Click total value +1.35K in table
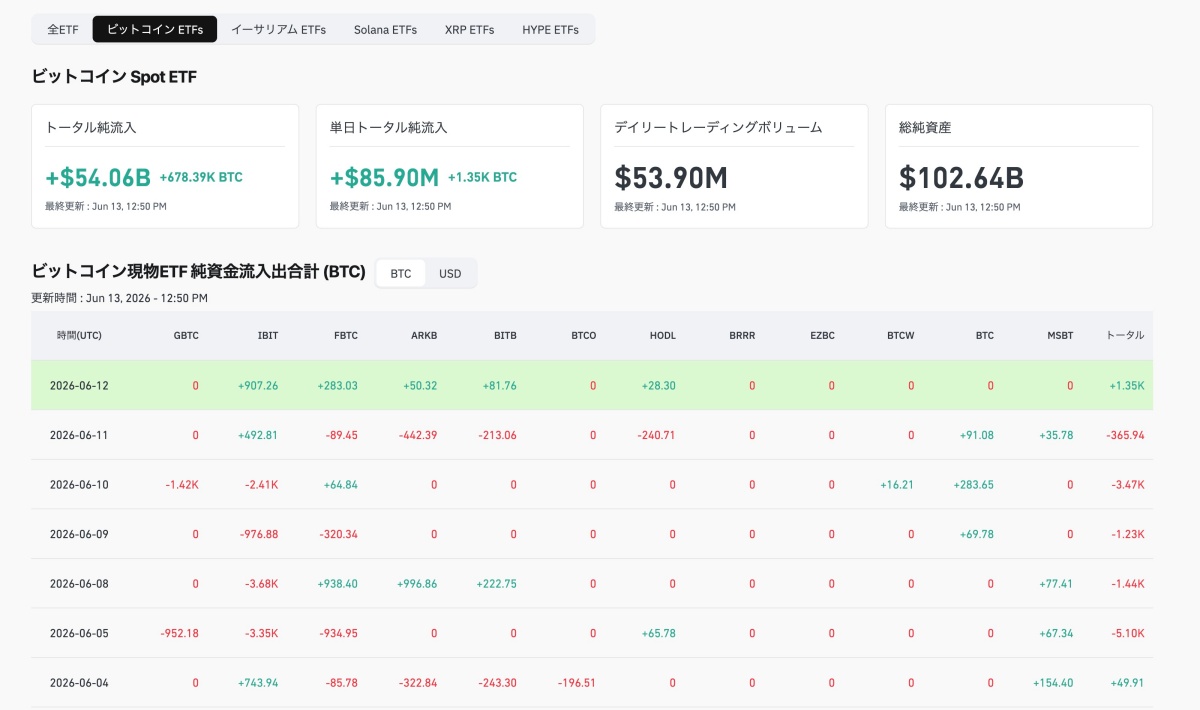 point(1127,385)
